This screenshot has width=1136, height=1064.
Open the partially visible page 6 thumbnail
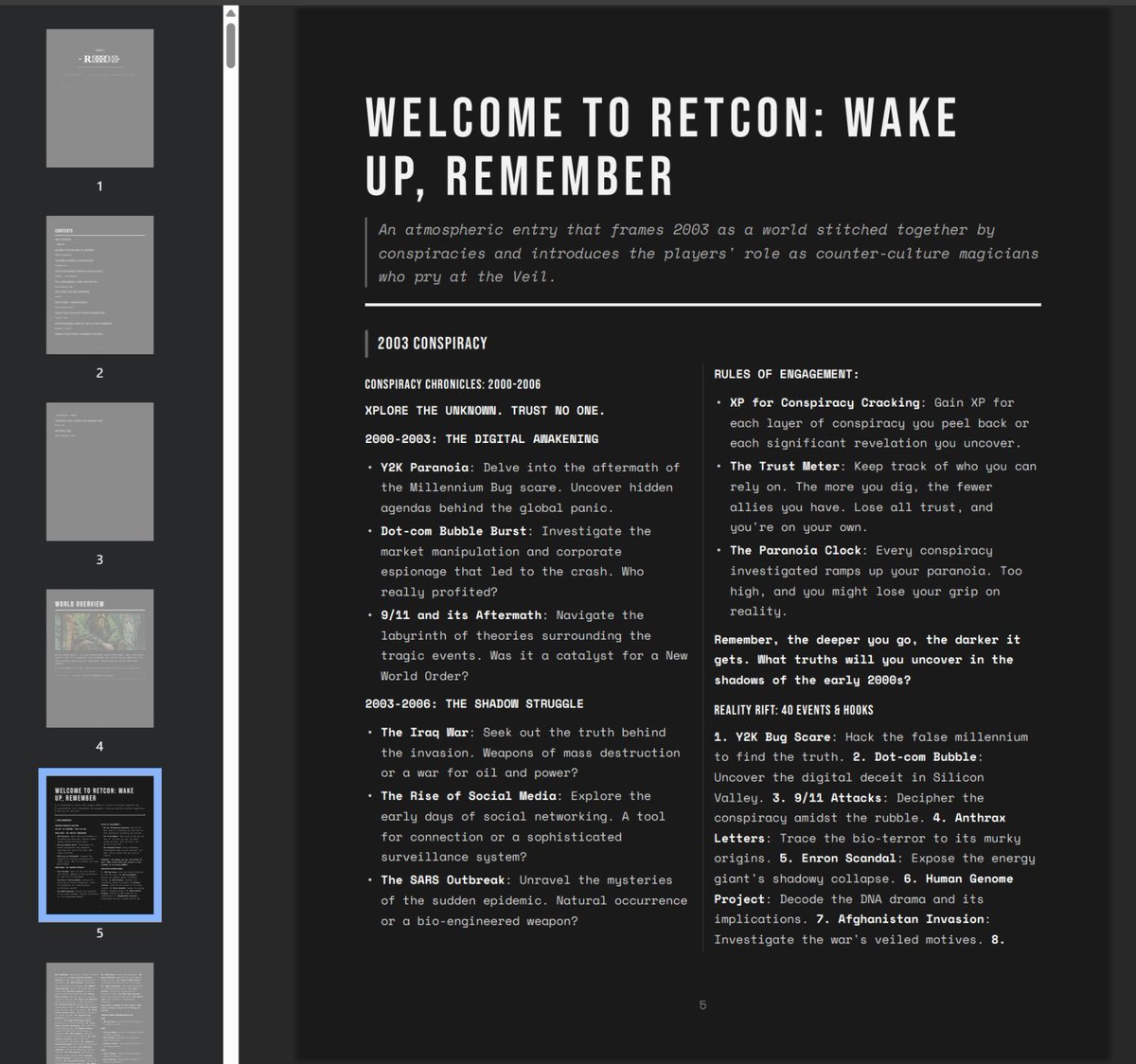(100, 1013)
